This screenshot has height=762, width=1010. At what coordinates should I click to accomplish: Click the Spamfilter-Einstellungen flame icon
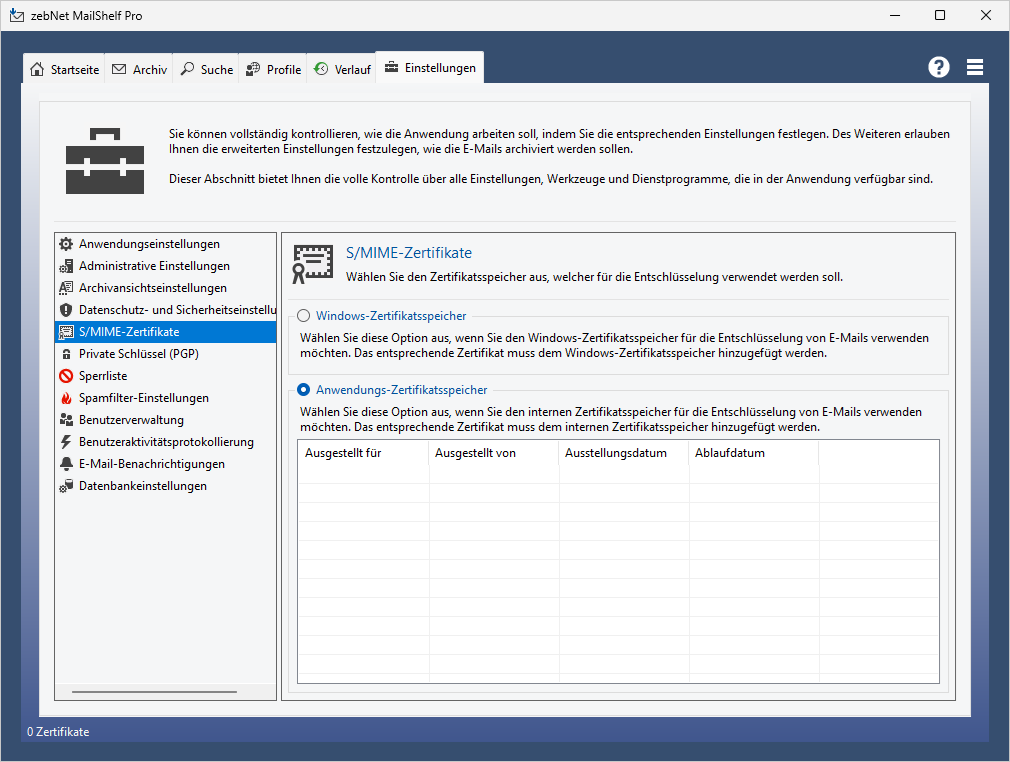pos(66,398)
